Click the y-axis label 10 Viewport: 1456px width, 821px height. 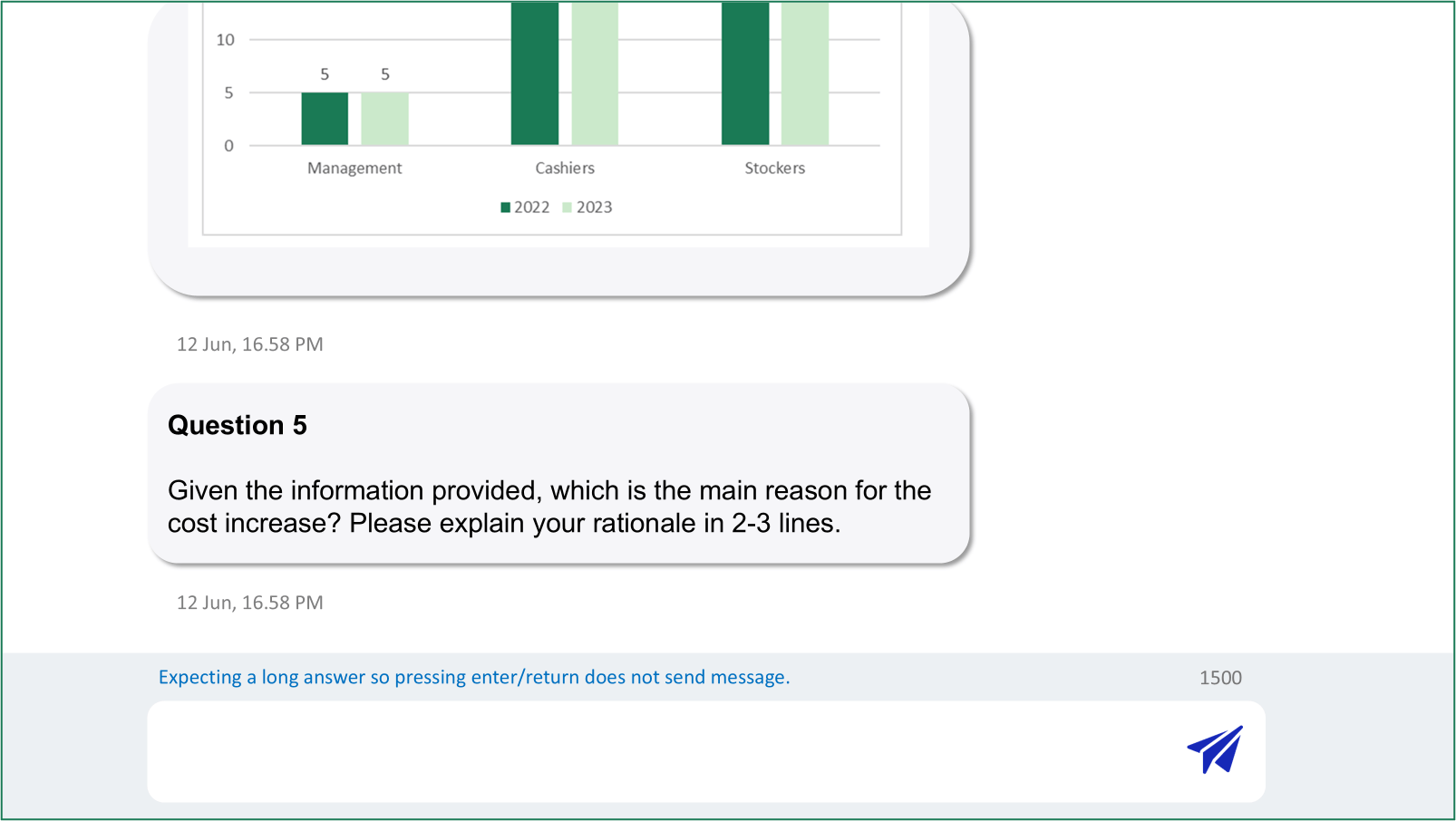(x=226, y=40)
